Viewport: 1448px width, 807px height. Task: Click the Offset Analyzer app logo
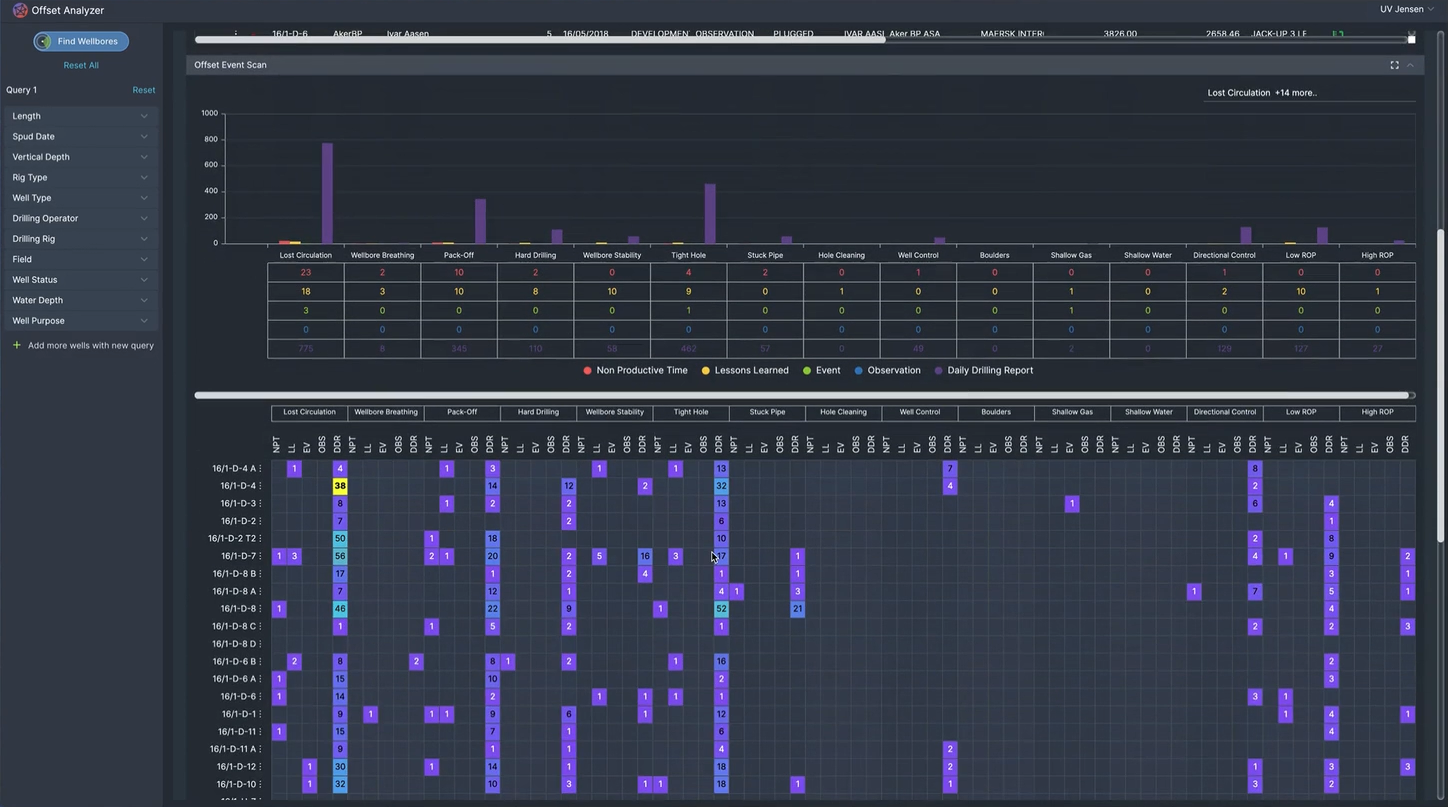[x=19, y=10]
